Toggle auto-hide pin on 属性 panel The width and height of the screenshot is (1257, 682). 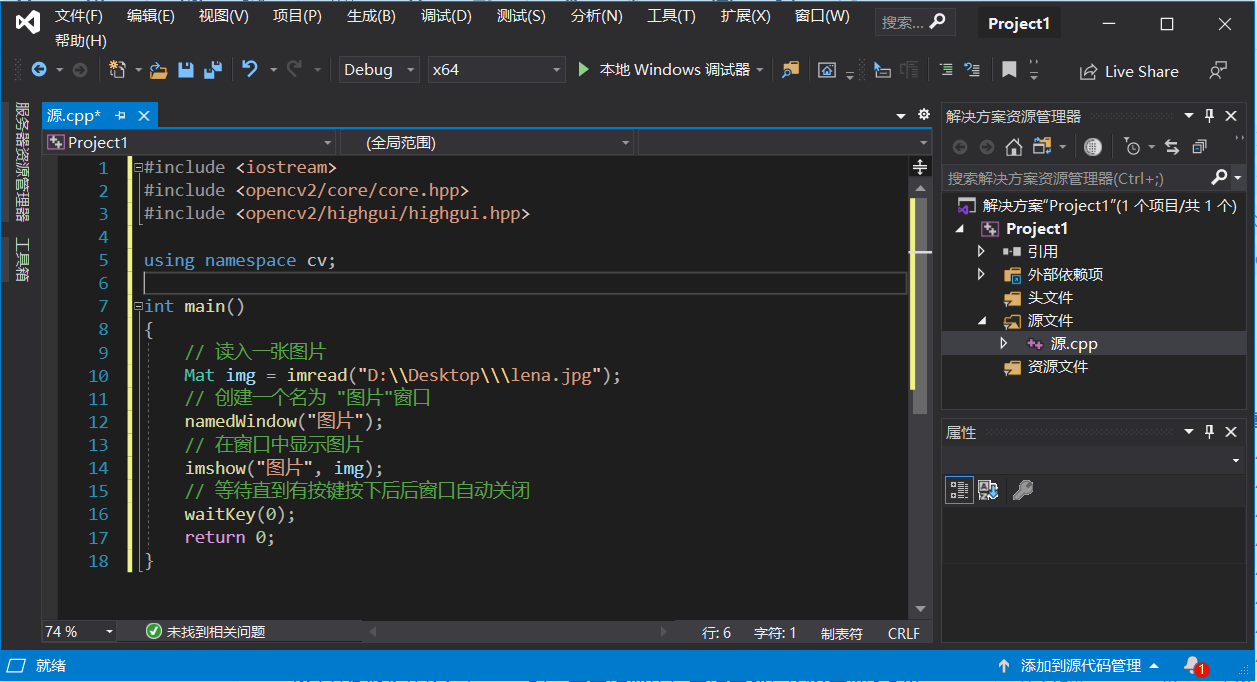1209,432
